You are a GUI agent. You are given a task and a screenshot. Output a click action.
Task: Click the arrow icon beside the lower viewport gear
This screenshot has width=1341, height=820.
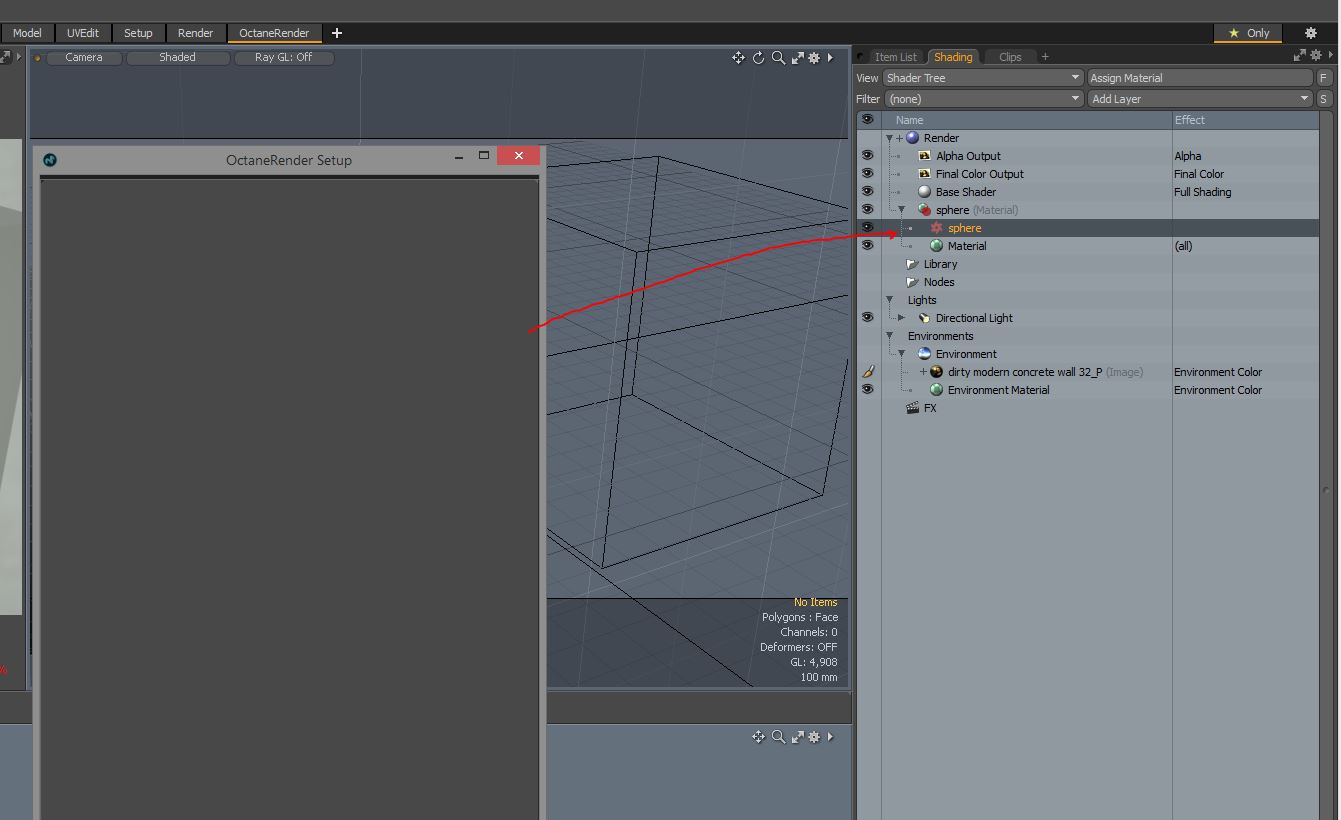[830, 737]
